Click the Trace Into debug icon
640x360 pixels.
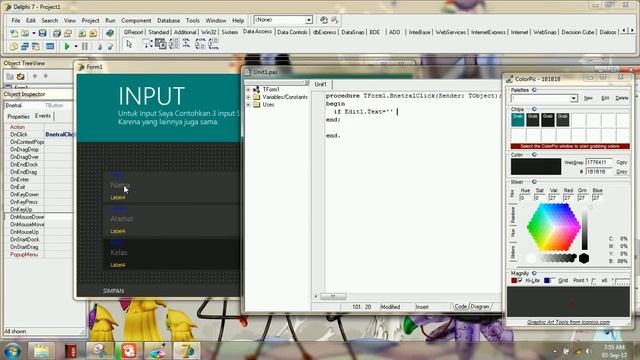coord(100,47)
